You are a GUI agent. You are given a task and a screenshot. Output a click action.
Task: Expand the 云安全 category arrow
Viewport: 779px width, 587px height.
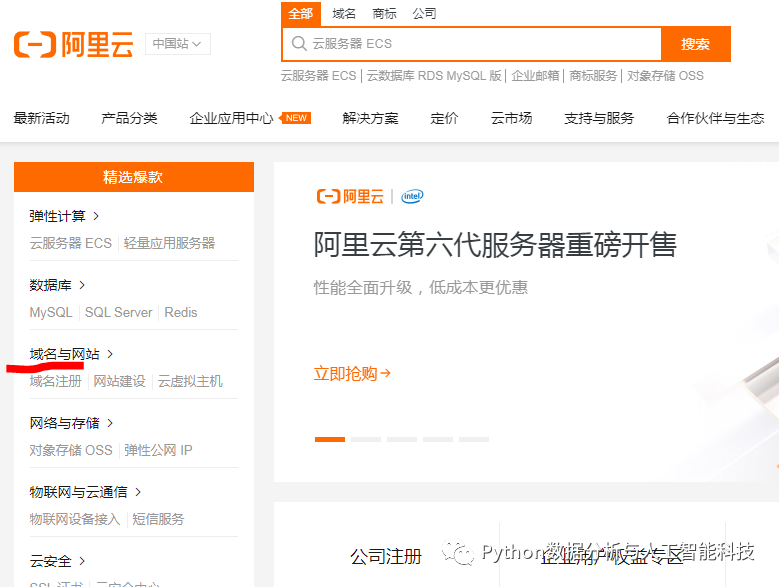tap(82, 561)
